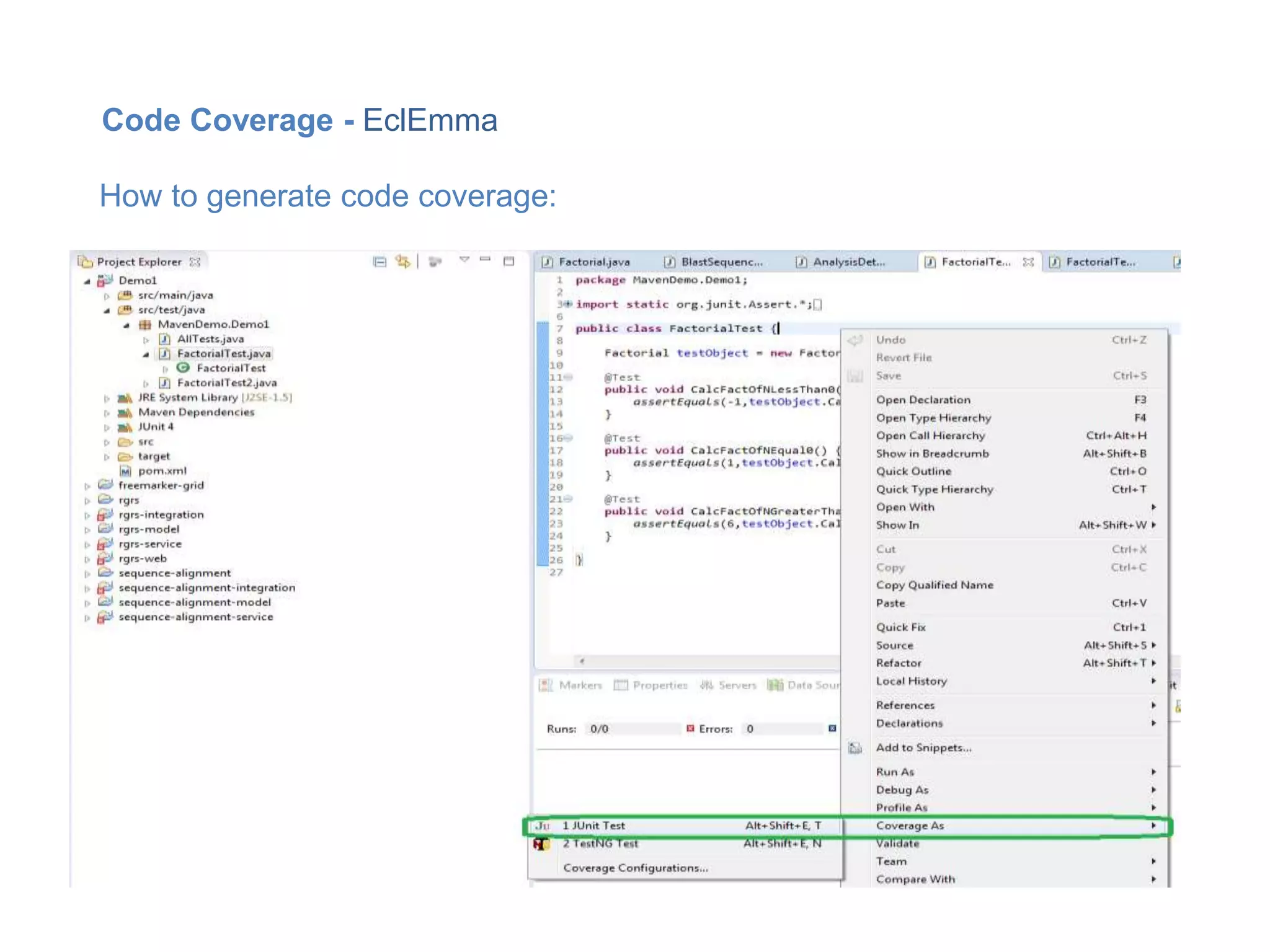
Task: Collapse the Demo1 project node
Action: [x=87, y=281]
